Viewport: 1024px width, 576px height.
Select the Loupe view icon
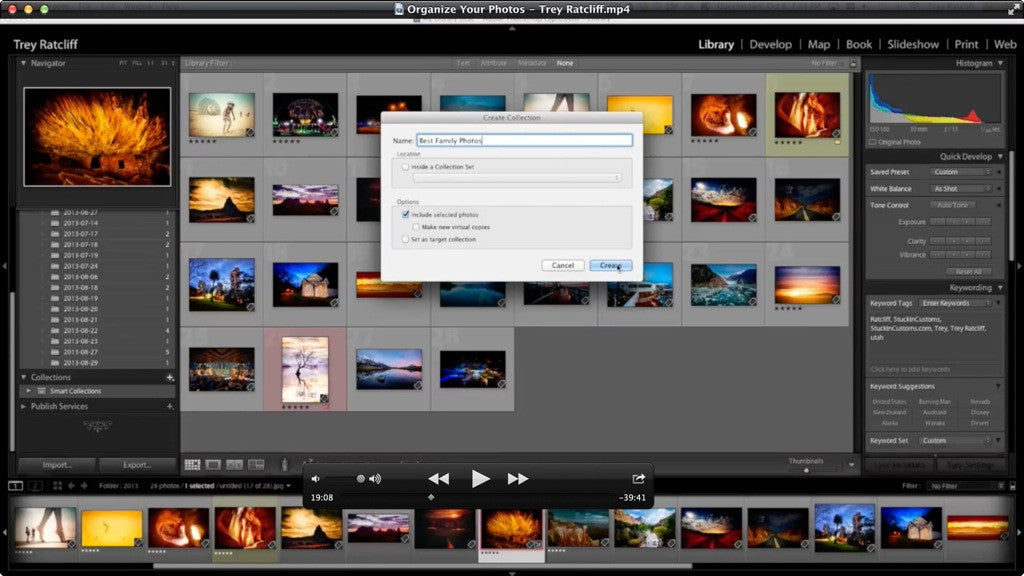point(213,465)
